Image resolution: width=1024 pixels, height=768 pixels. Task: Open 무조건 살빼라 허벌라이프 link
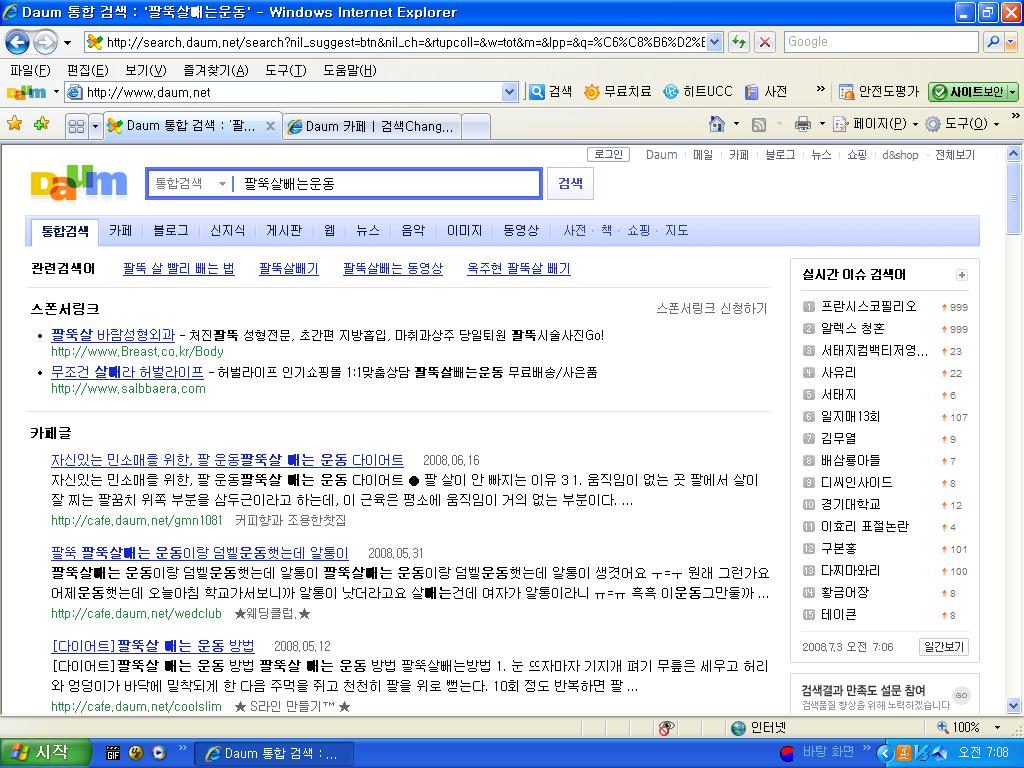(127, 372)
